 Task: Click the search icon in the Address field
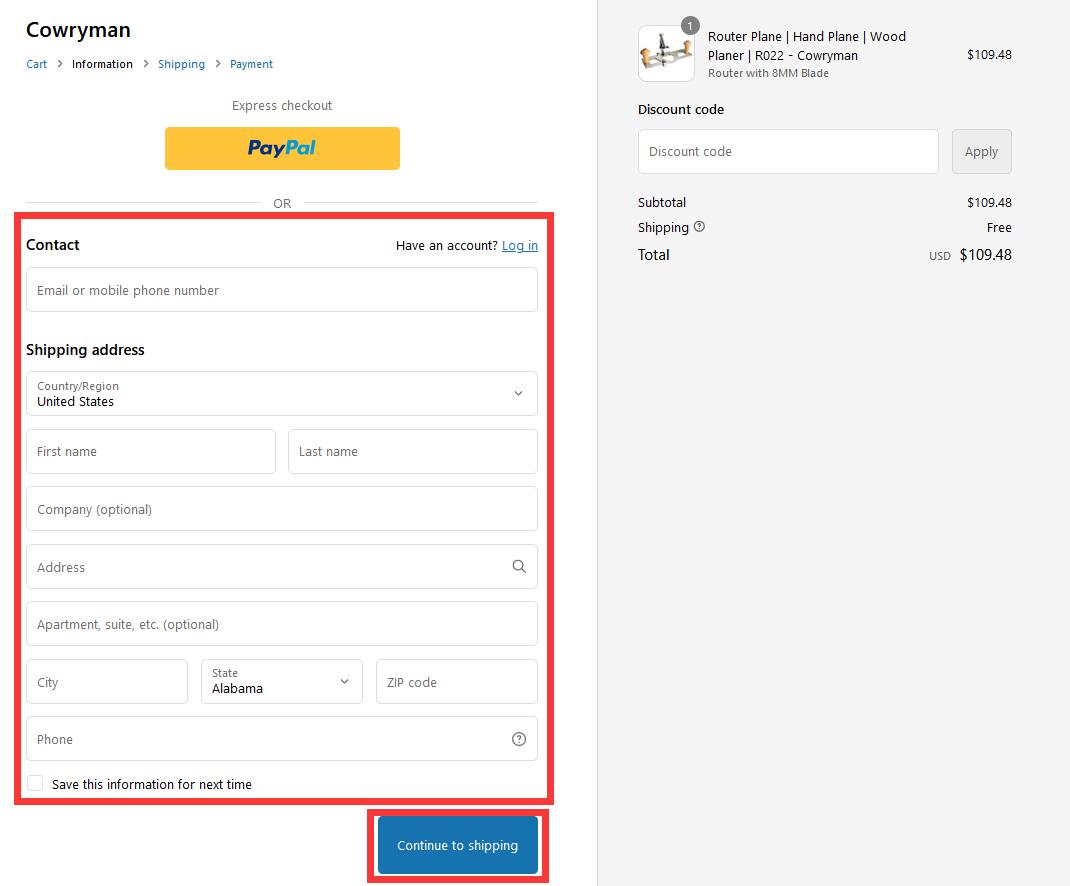point(519,566)
